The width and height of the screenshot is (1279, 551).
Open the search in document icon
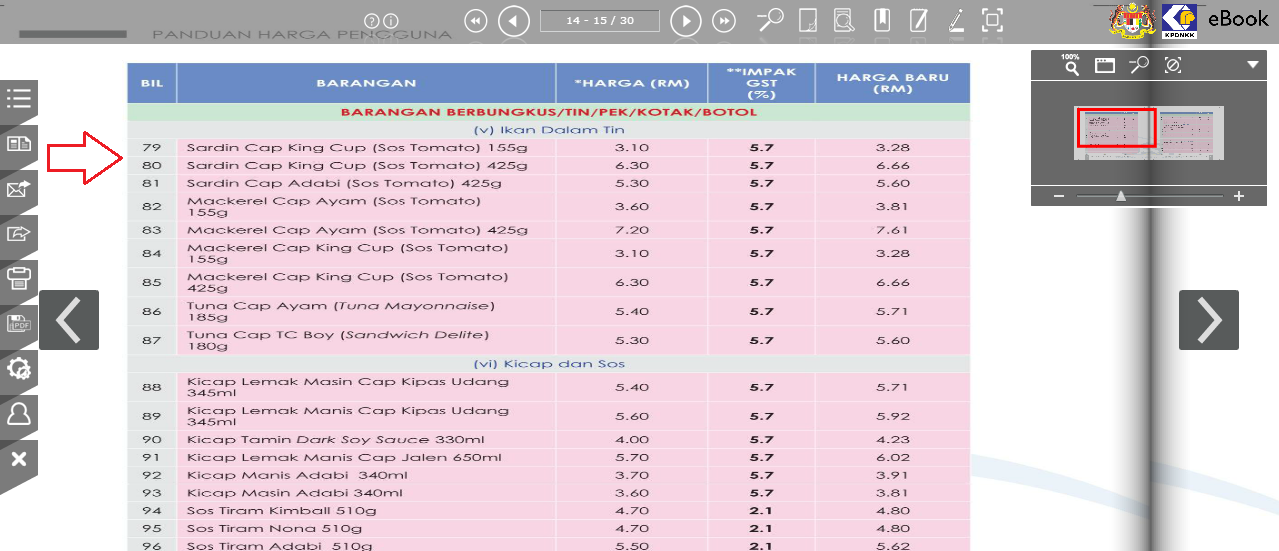pyautogui.click(x=844, y=20)
